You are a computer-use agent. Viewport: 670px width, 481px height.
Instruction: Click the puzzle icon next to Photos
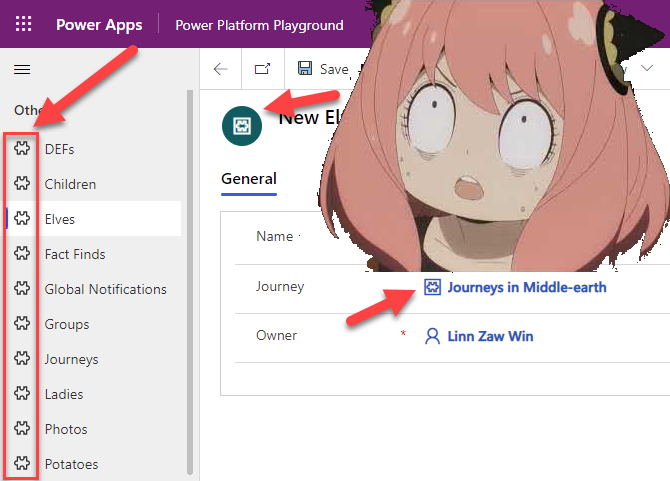pyautogui.click(x=22, y=429)
